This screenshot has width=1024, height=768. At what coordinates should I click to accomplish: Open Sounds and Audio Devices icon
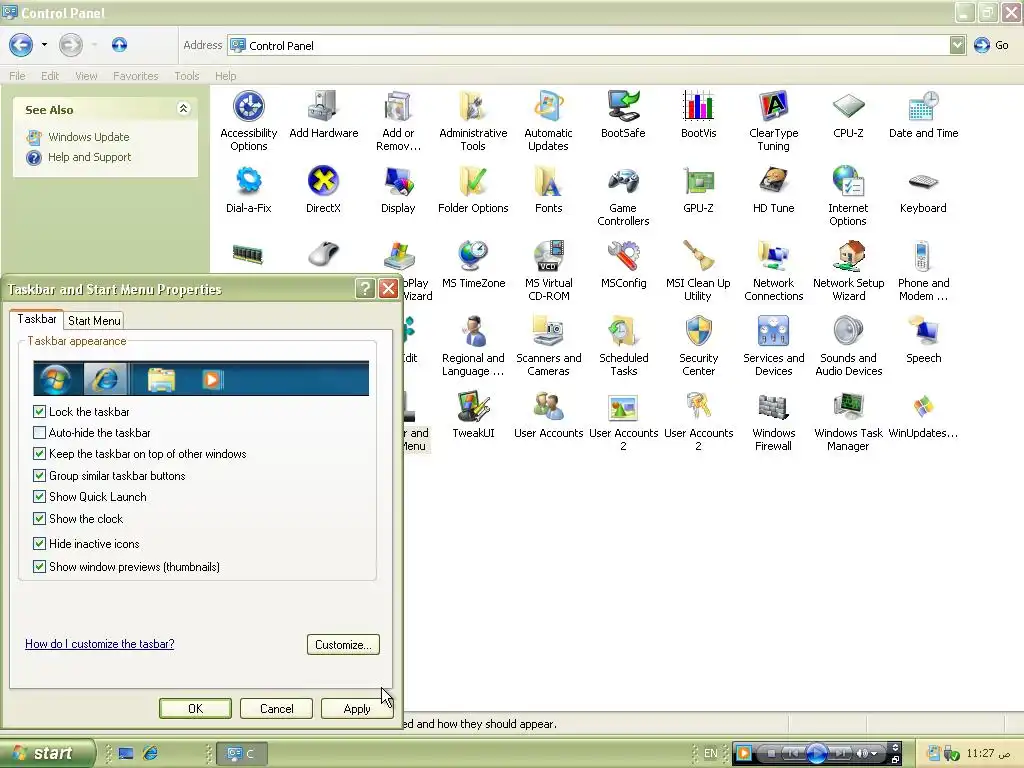tap(848, 346)
